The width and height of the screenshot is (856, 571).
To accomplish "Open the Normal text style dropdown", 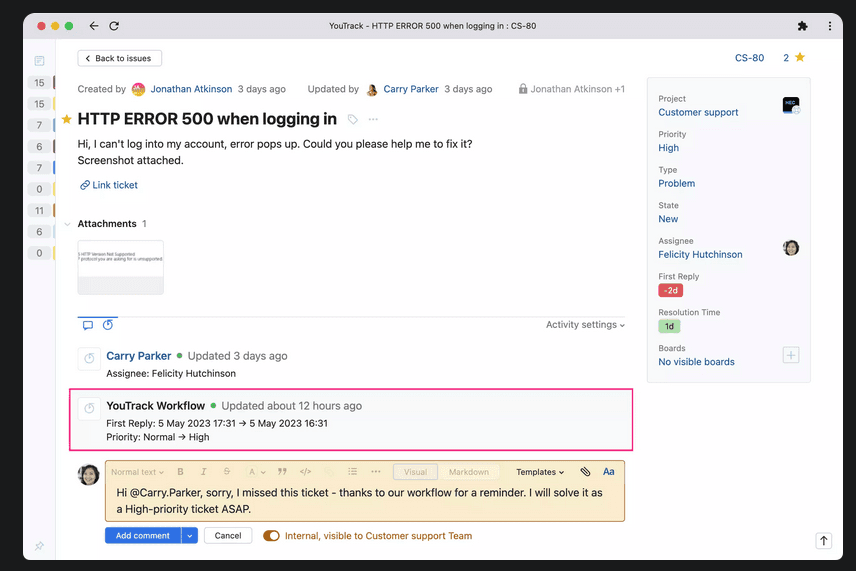I will click(x=137, y=472).
